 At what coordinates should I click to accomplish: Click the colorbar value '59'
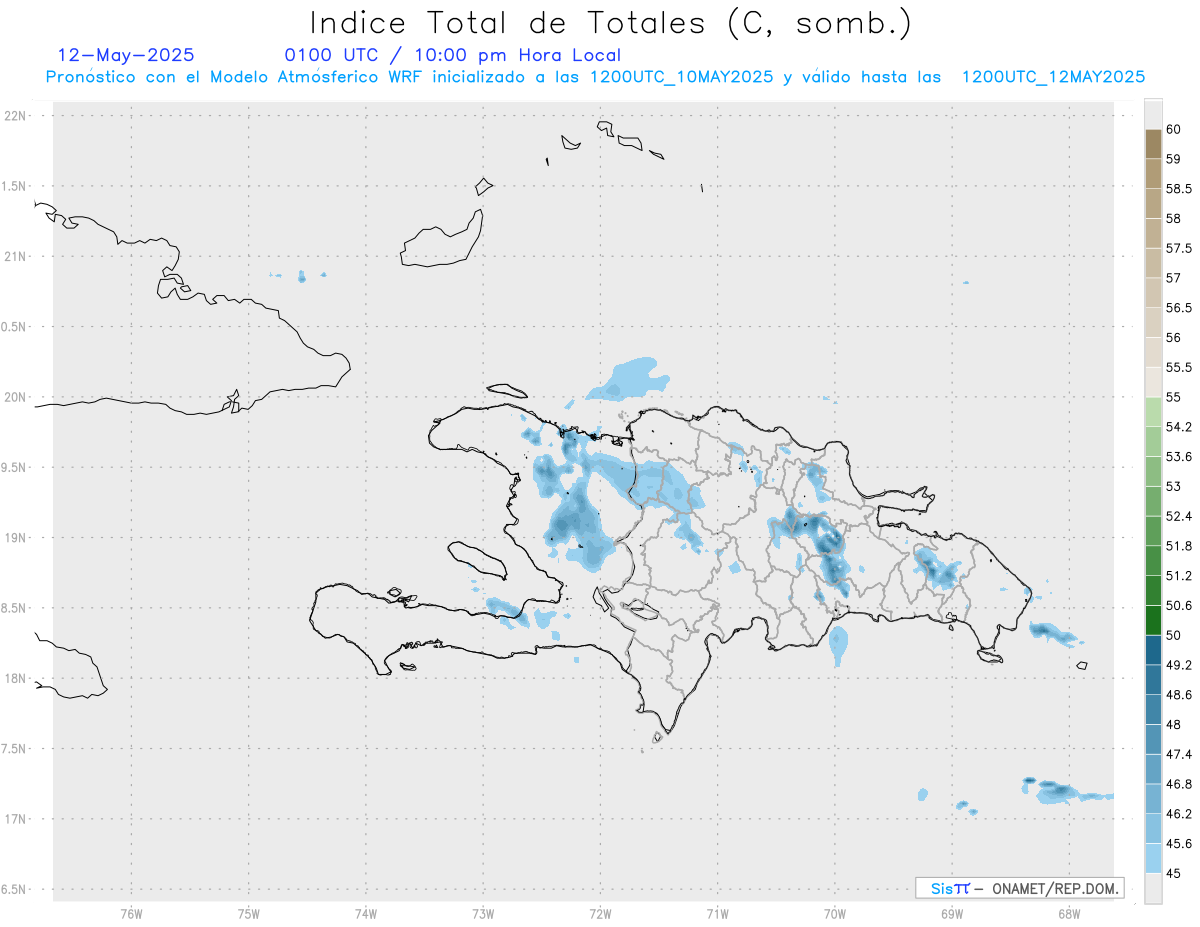coord(1174,159)
